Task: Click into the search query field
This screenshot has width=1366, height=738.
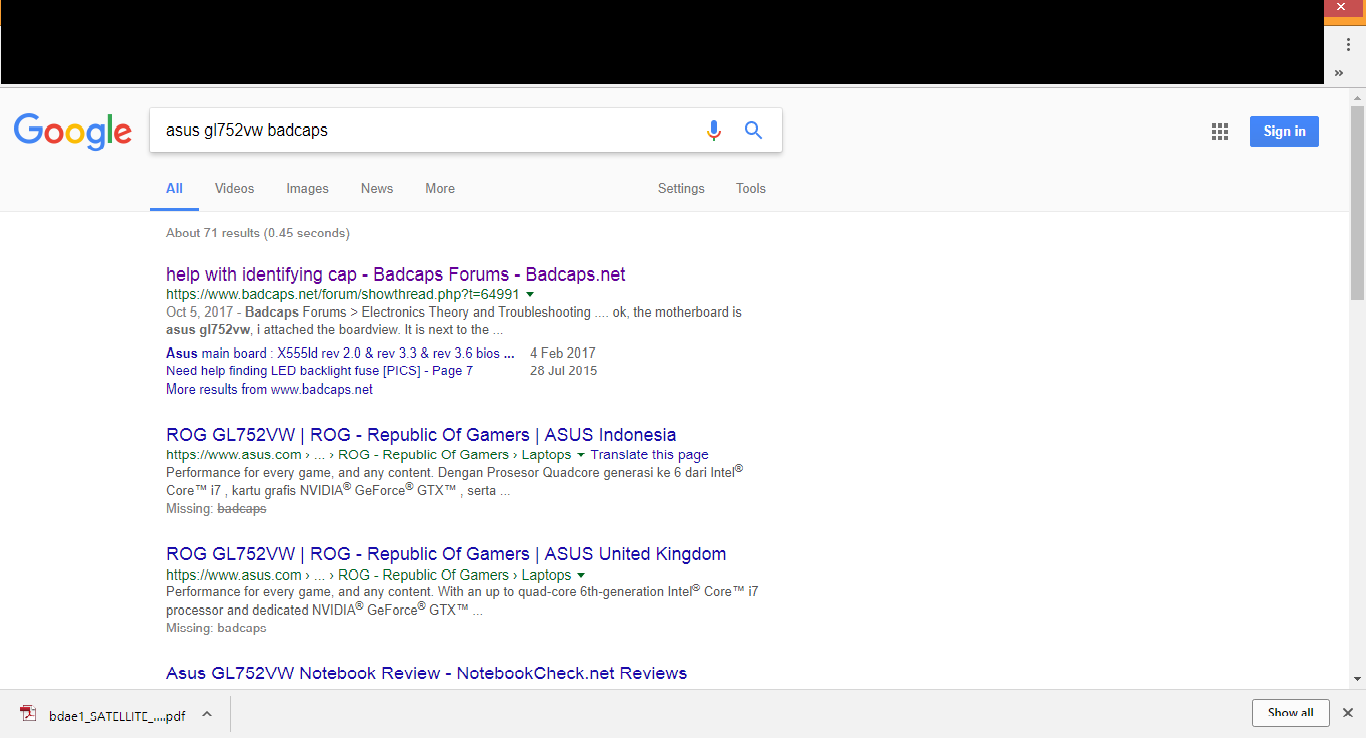Action: tap(425, 130)
